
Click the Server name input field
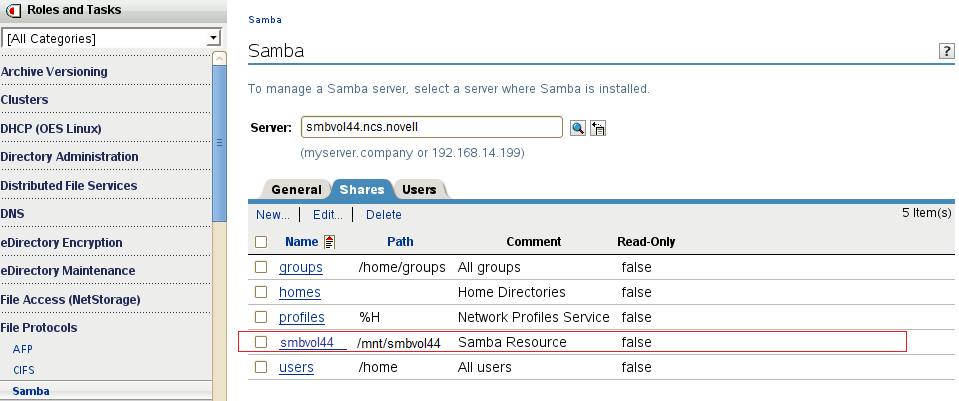[432, 127]
